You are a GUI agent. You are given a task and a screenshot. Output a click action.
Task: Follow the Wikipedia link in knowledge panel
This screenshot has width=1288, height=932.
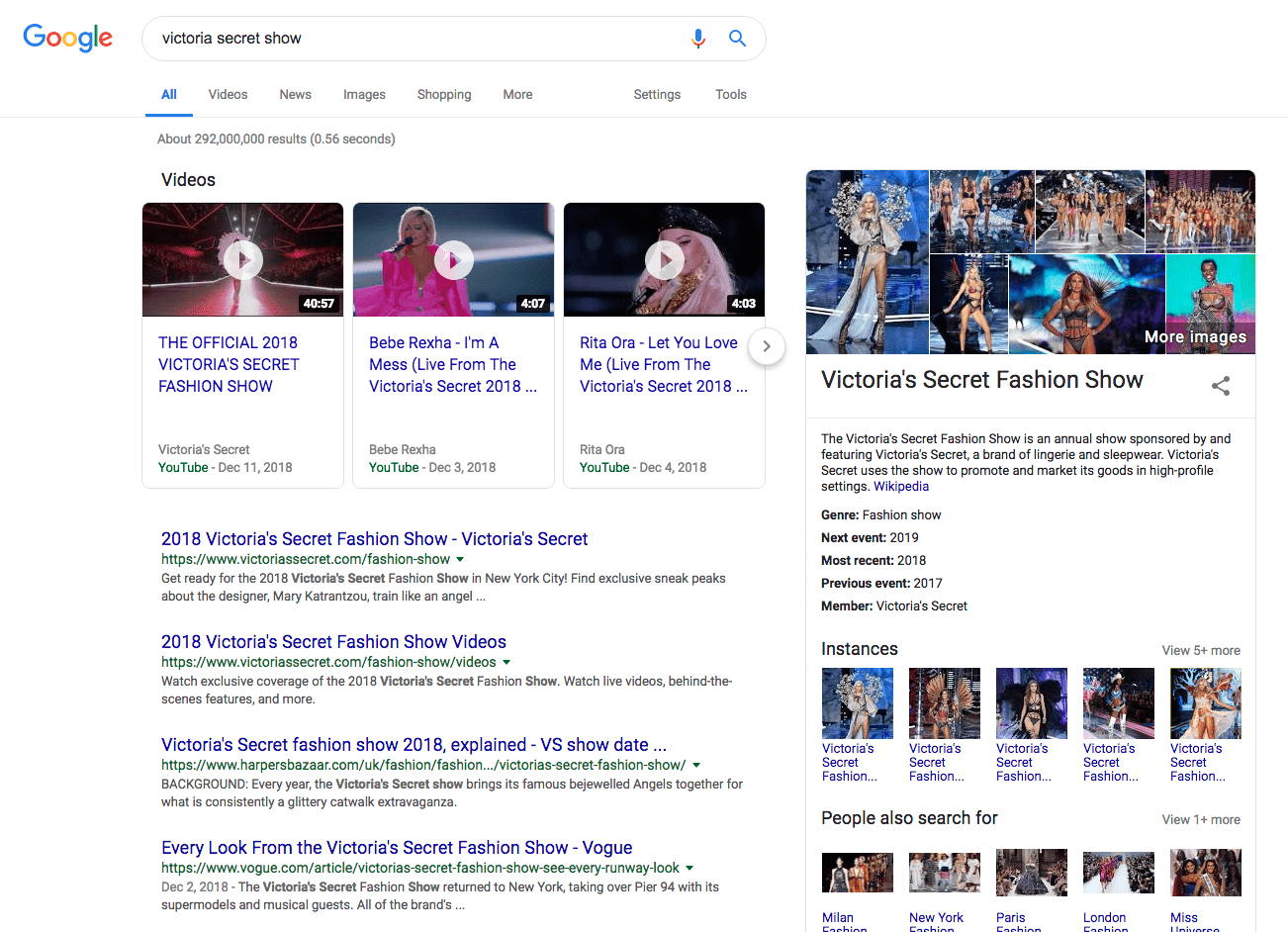pos(901,487)
